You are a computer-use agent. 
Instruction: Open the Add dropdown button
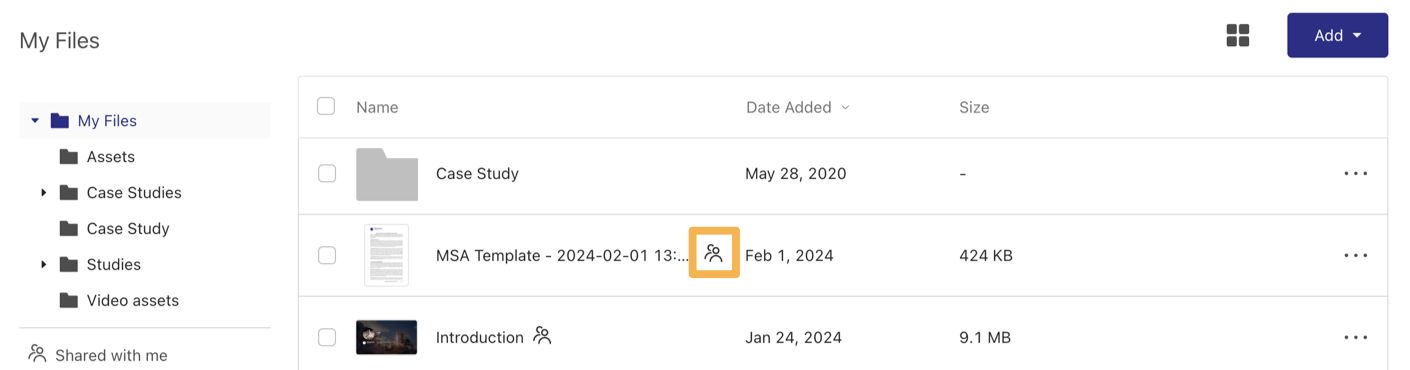pyautogui.click(x=1337, y=35)
